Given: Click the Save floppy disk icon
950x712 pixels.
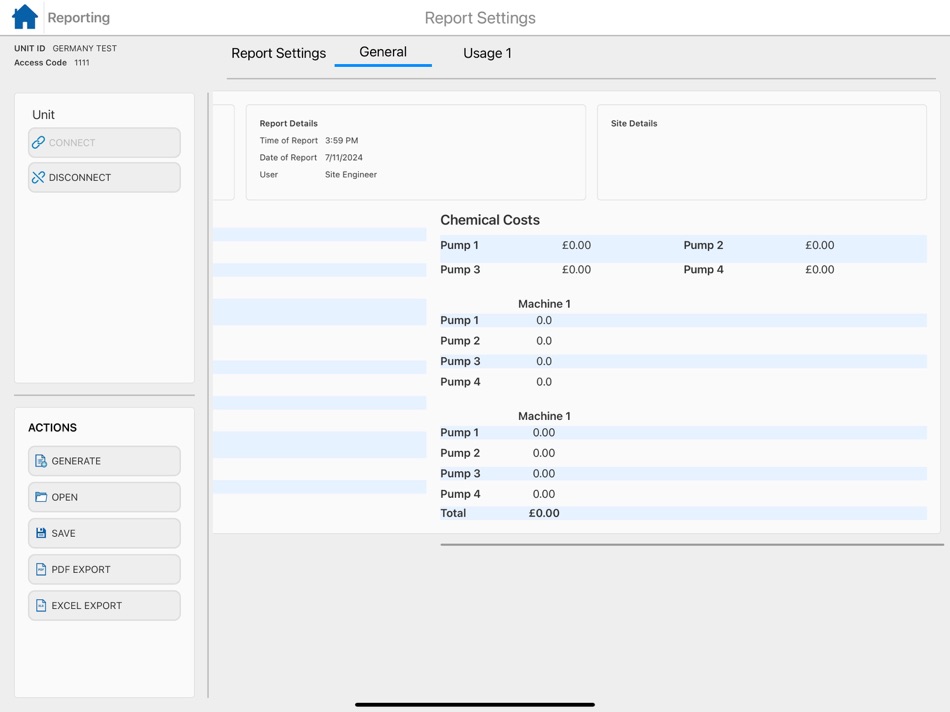Looking at the screenshot, I should tap(41, 533).
